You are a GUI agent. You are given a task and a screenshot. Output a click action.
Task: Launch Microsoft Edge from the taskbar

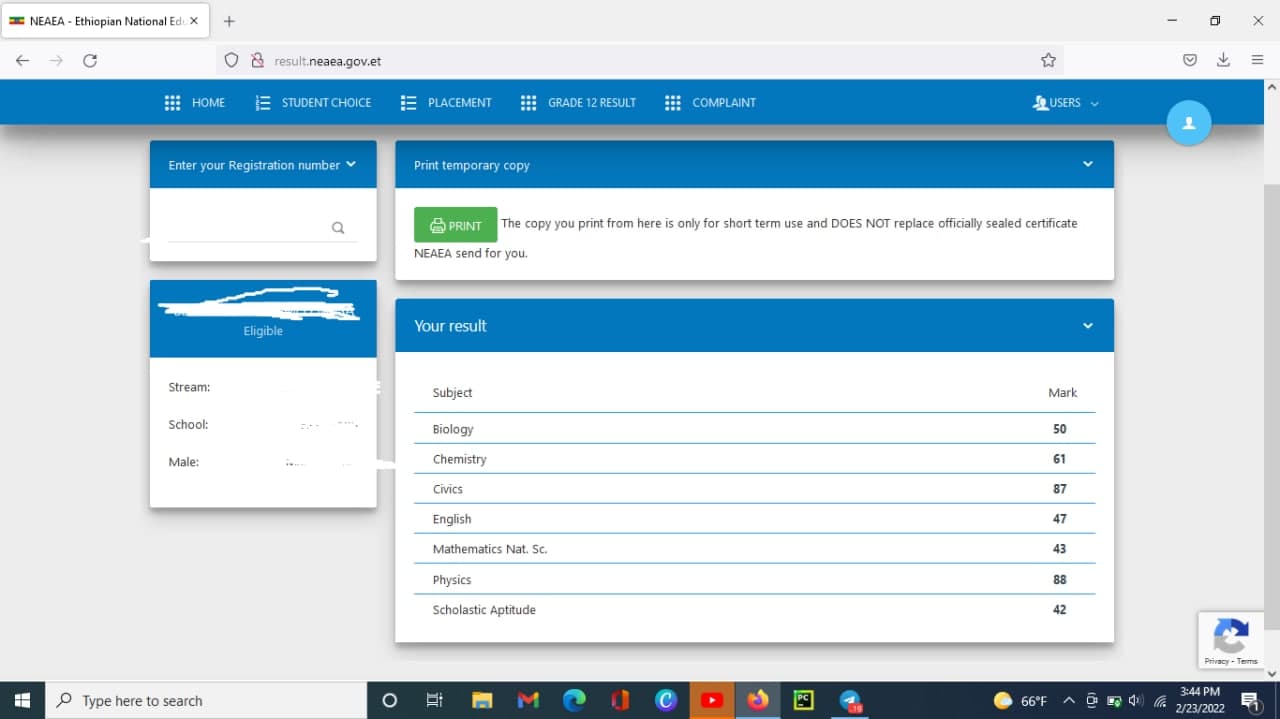pyautogui.click(x=574, y=700)
